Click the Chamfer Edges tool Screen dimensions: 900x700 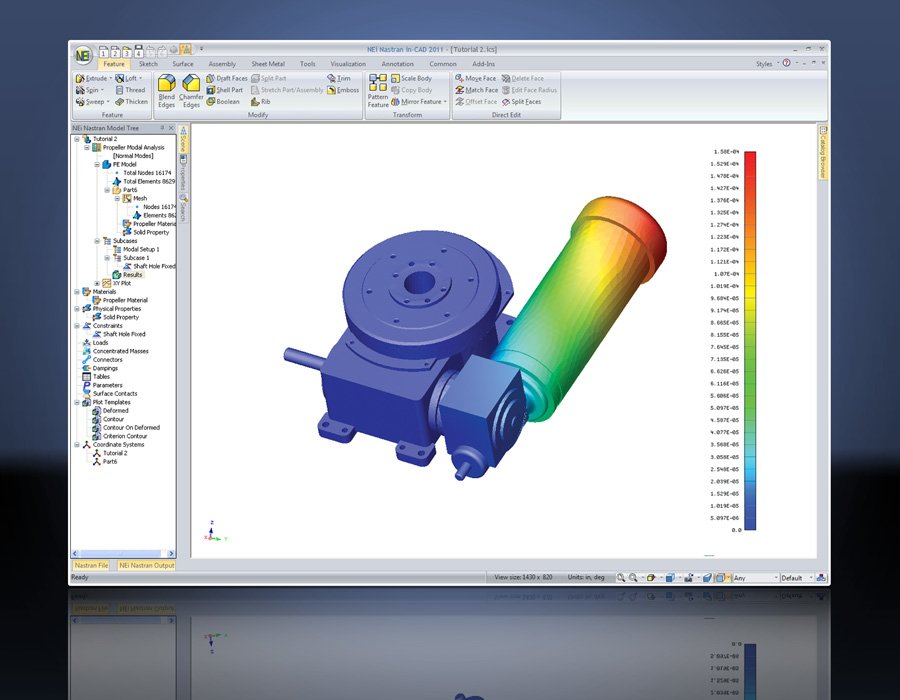pos(191,91)
